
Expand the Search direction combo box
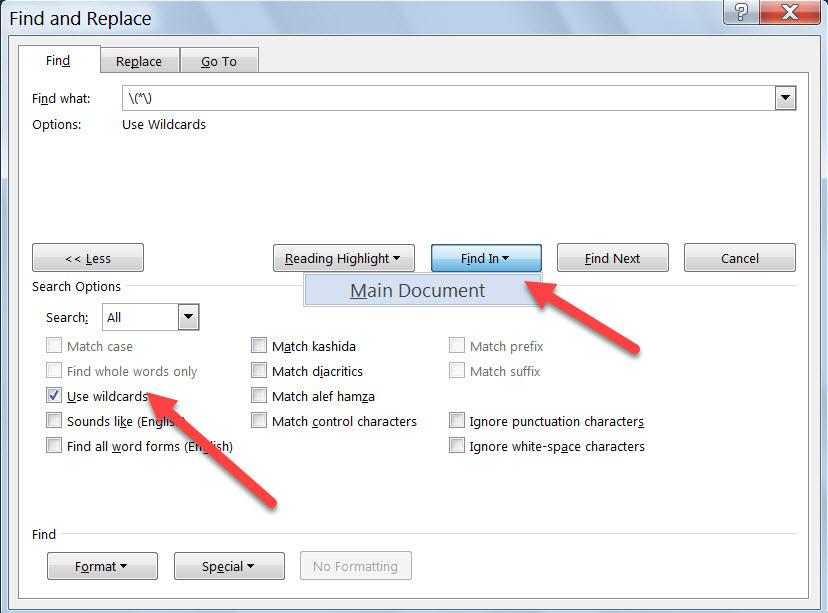(188, 318)
